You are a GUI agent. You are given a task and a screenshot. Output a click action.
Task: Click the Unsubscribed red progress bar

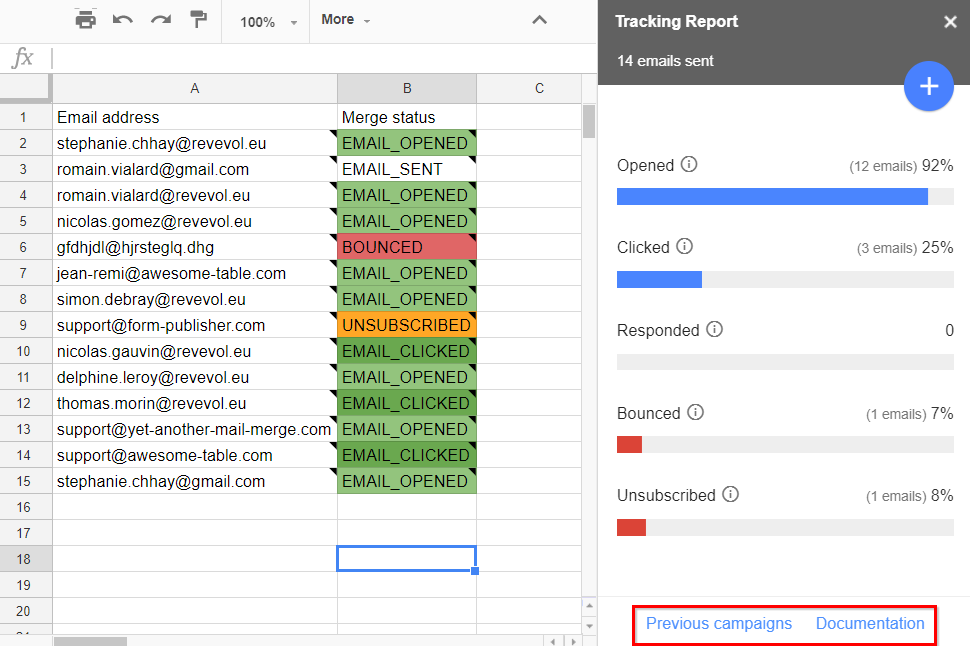(x=631, y=527)
